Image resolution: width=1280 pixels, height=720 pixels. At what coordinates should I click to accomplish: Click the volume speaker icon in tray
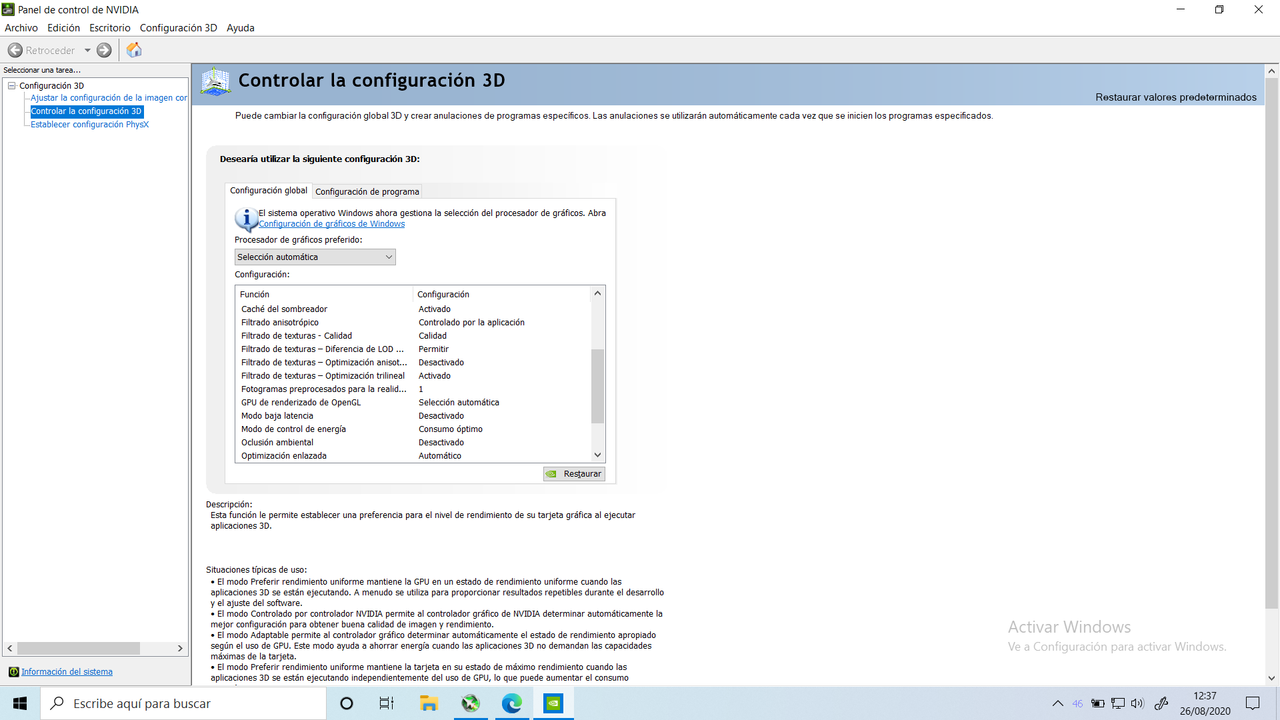(1137, 703)
